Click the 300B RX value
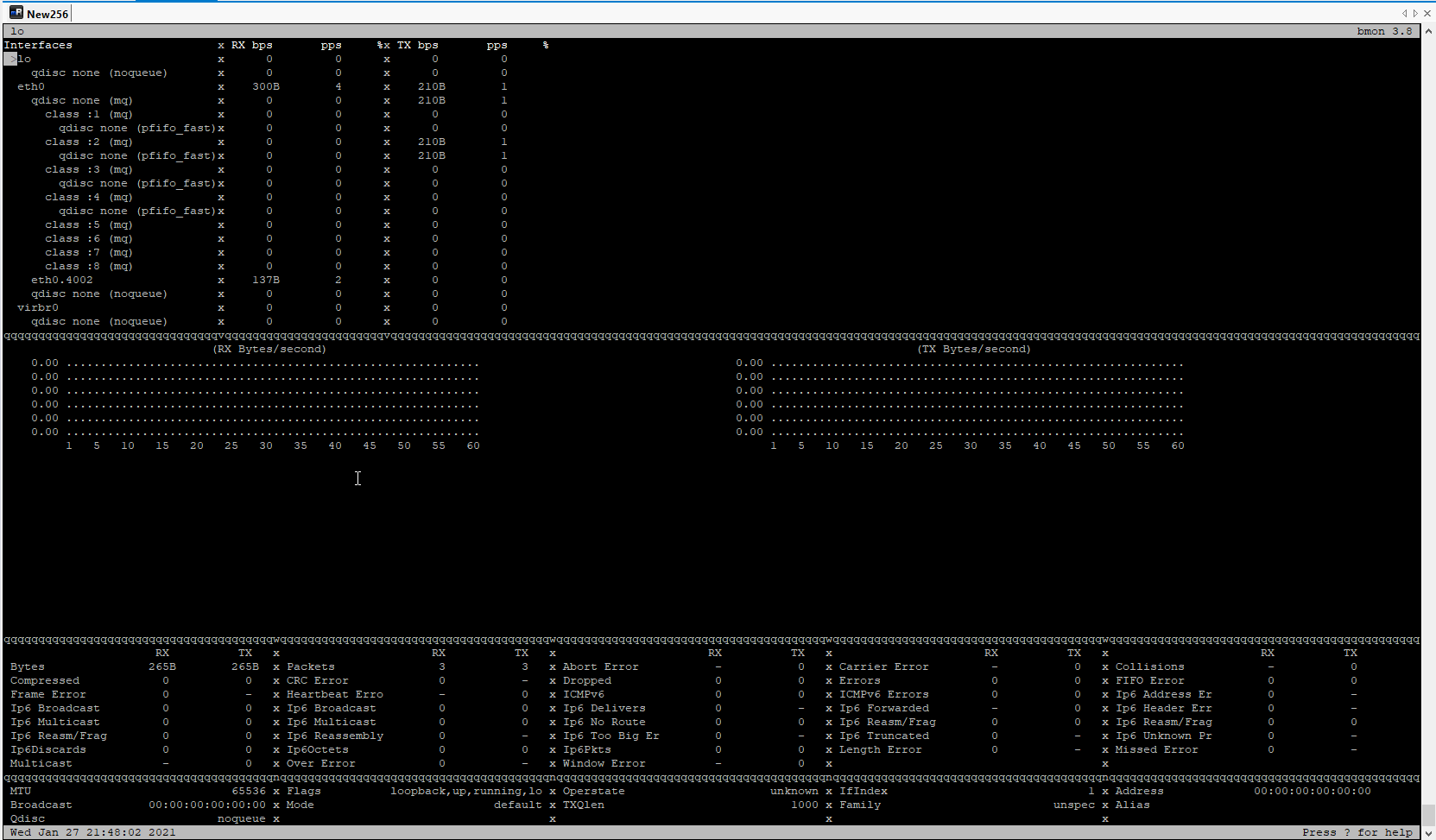The width and height of the screenshot is (1436, 840). 266,86
